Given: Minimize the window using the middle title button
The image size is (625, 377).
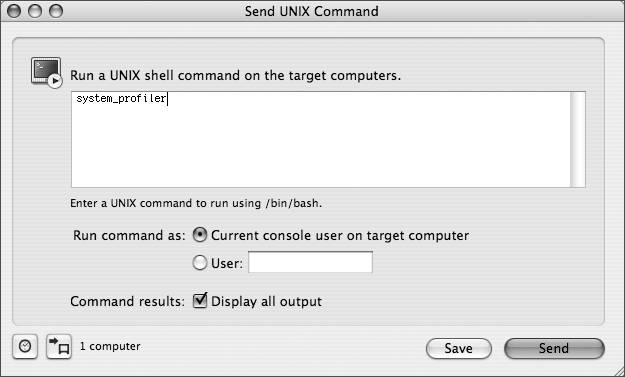Looking at the screenshot, I should 35,11.
